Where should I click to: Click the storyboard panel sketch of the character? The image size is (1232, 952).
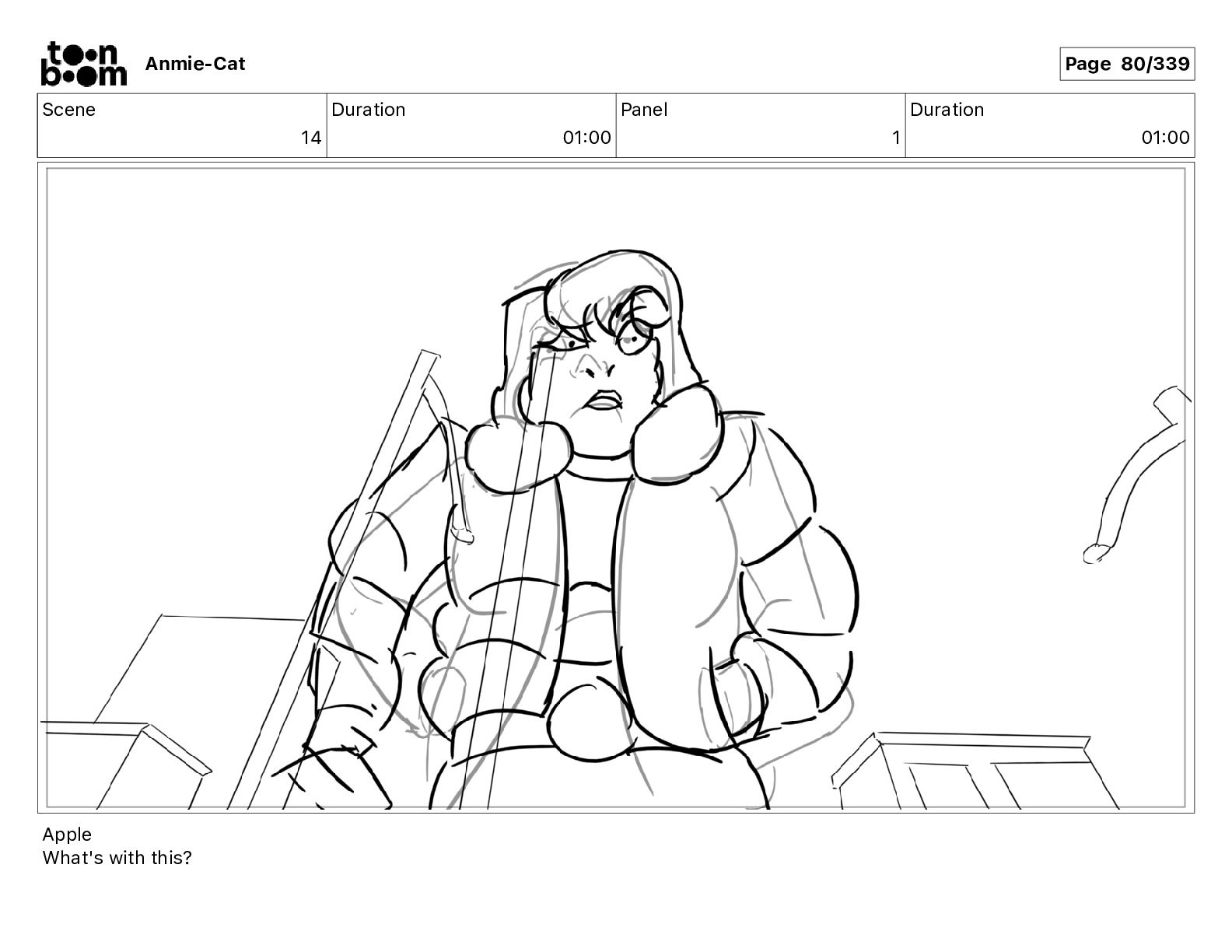(616, 488)
